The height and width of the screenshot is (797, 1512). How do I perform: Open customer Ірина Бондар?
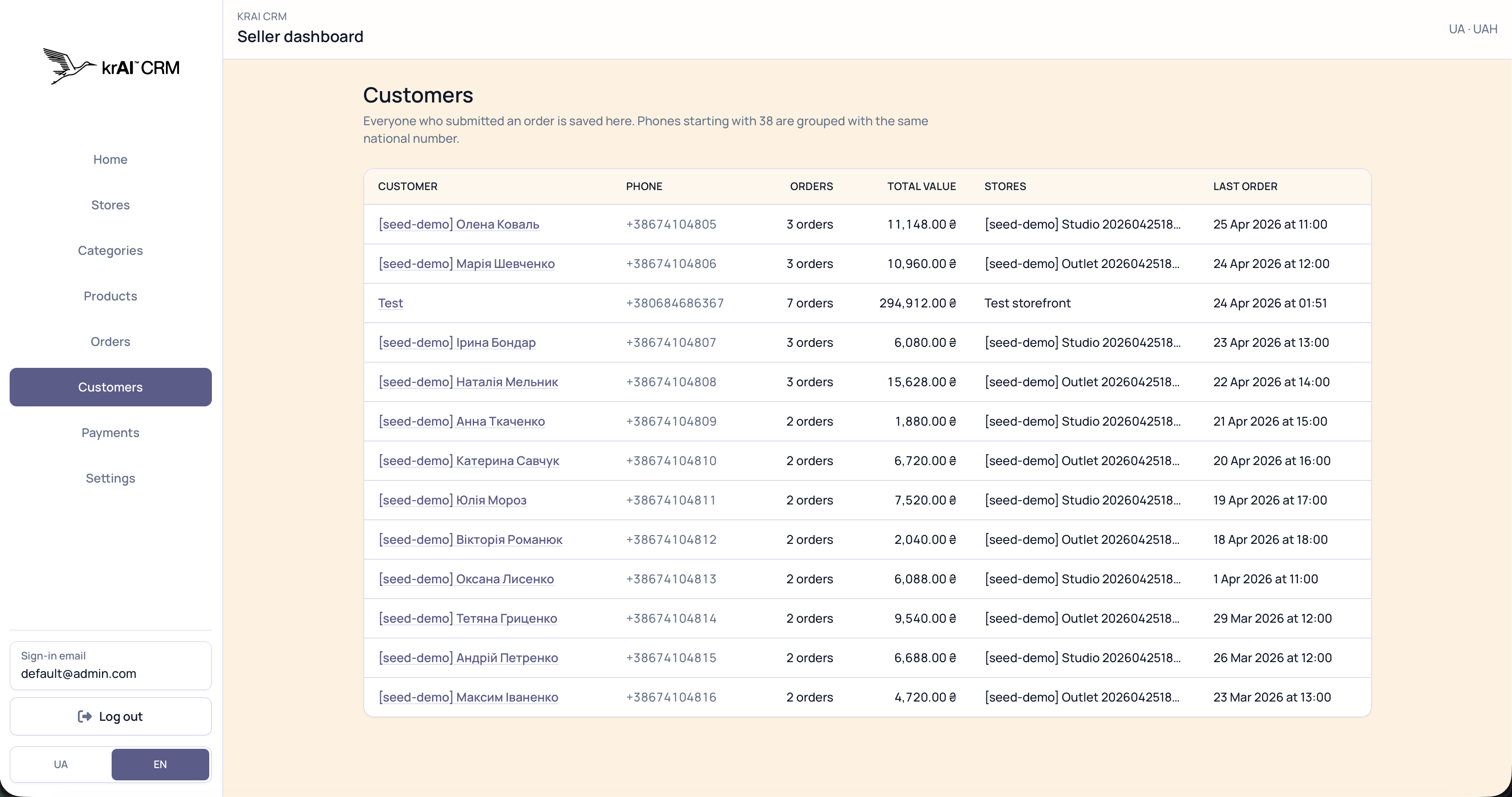pos(457,342)
